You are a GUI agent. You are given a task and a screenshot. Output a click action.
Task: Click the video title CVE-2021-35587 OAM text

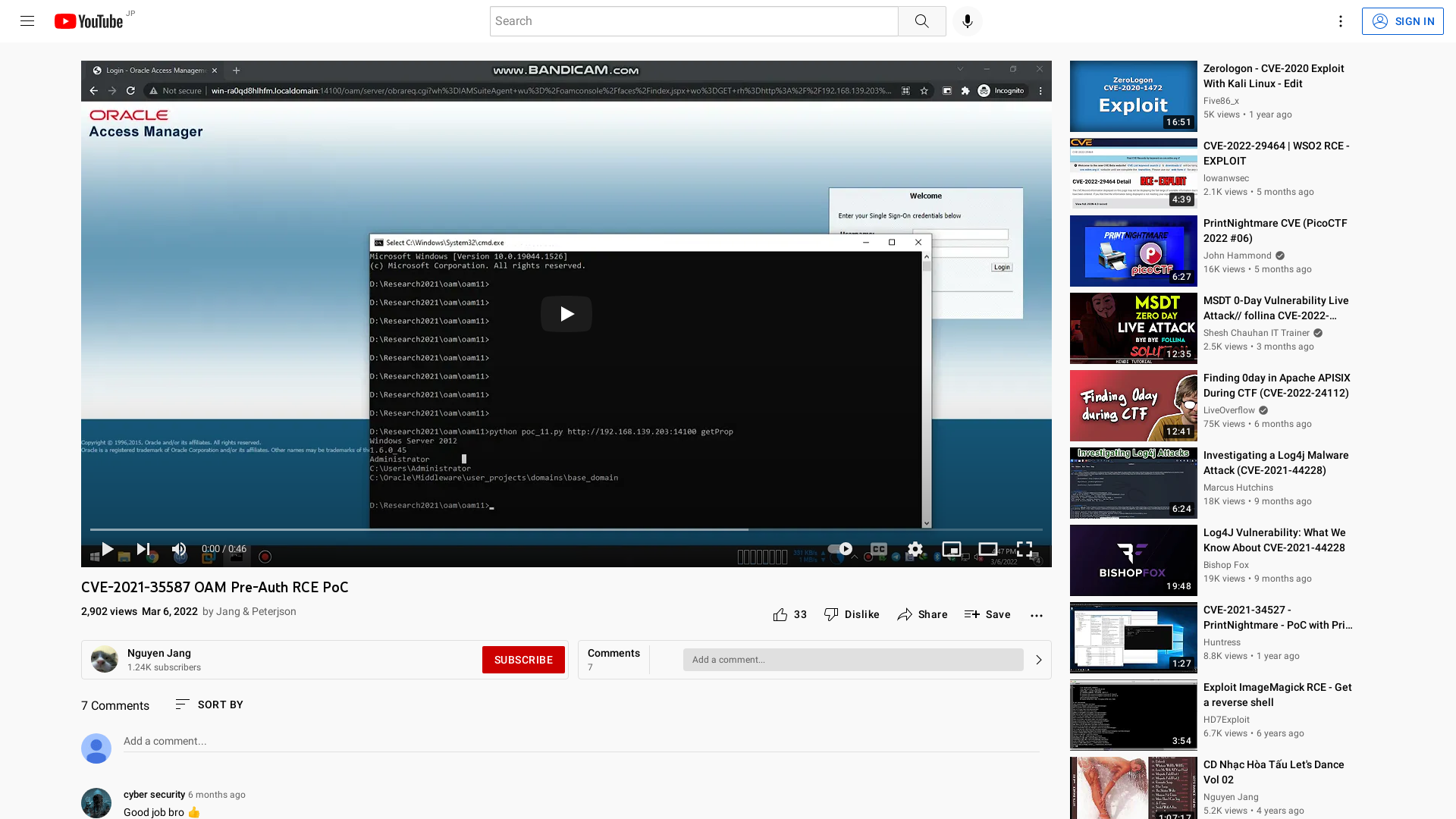point(215,587)
